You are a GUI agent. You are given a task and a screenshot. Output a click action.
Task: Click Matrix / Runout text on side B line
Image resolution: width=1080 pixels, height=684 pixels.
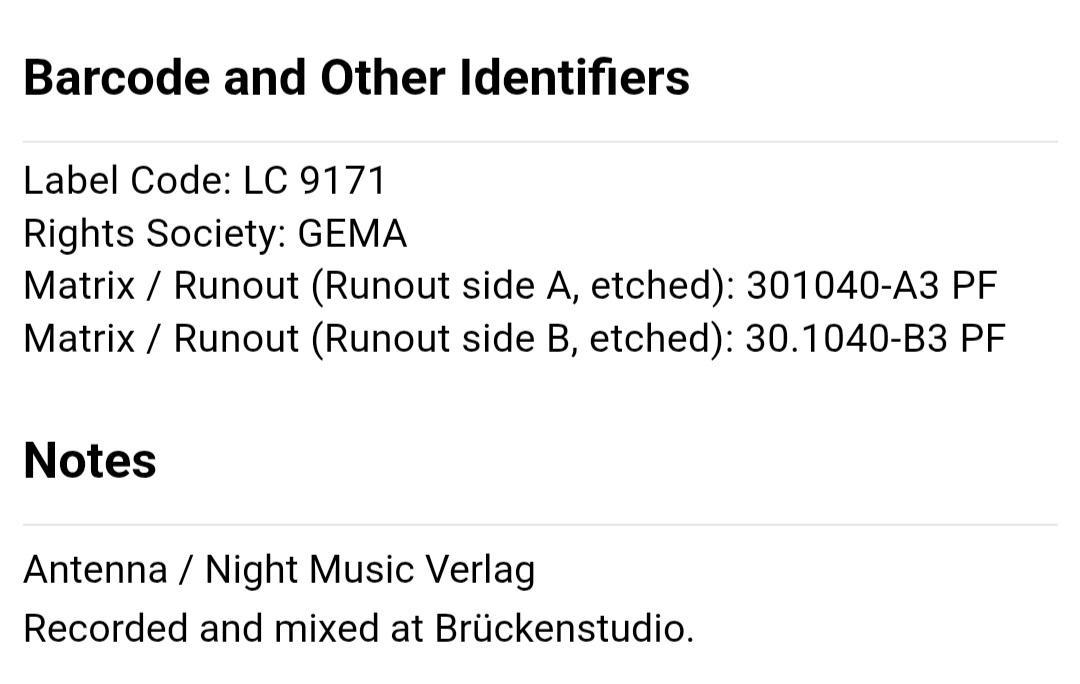point(162,339)
